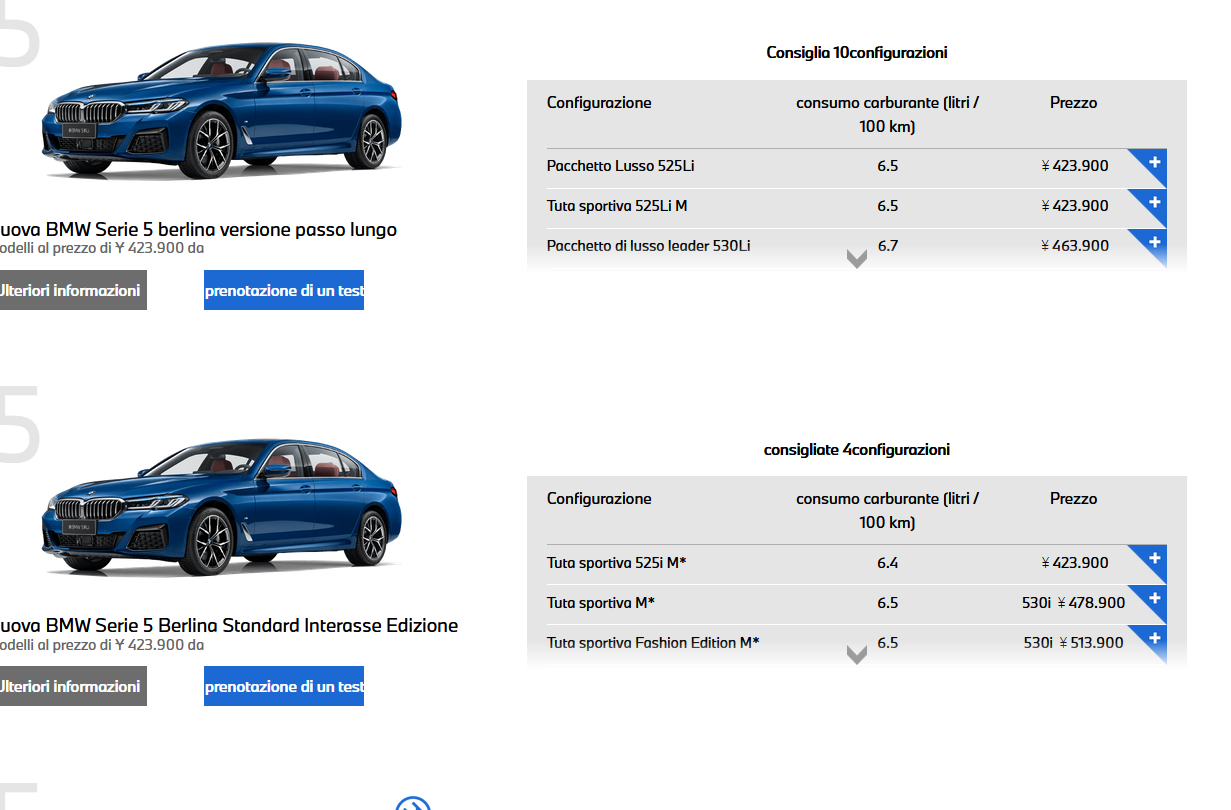This screenshot has height=810, width=1231.
Task: Select the Pacchetto Lusso 525Li configuration name
Action: tap(620, 166)
